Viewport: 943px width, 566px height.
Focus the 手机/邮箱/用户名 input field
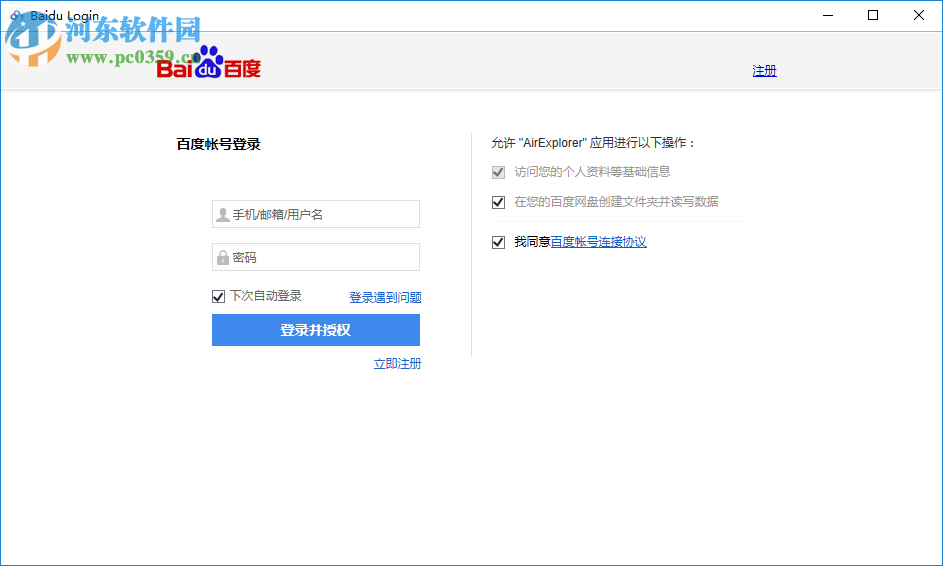pyautogui.click(x=316, y=214)
